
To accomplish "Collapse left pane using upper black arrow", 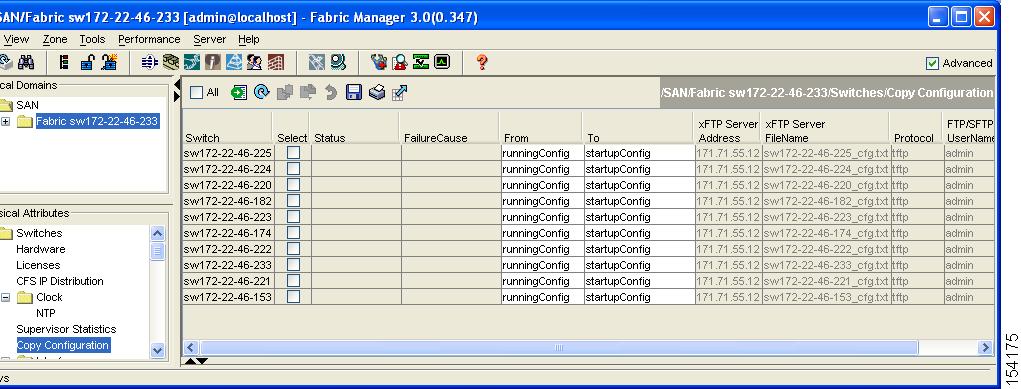I will tap(177, 85).
